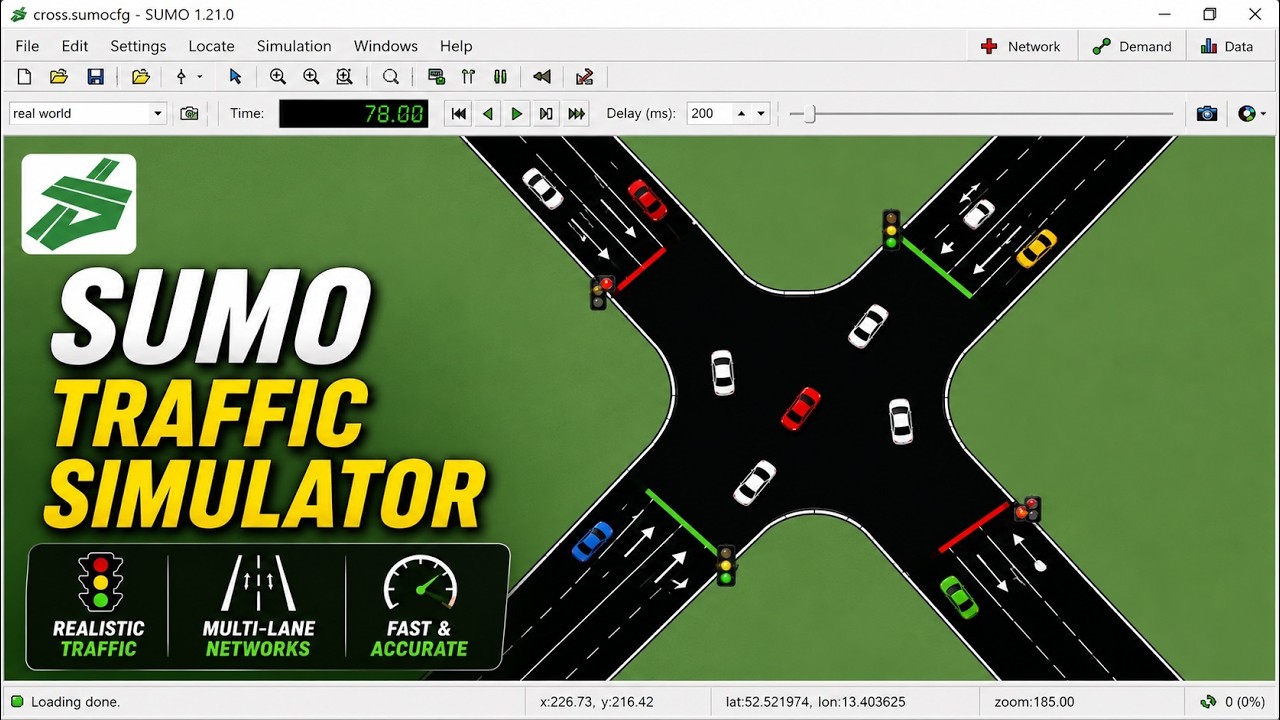Click the northeast traffic light showing green
The width and height of the screenshot is (1280, 720).
[x=891, y=229]
